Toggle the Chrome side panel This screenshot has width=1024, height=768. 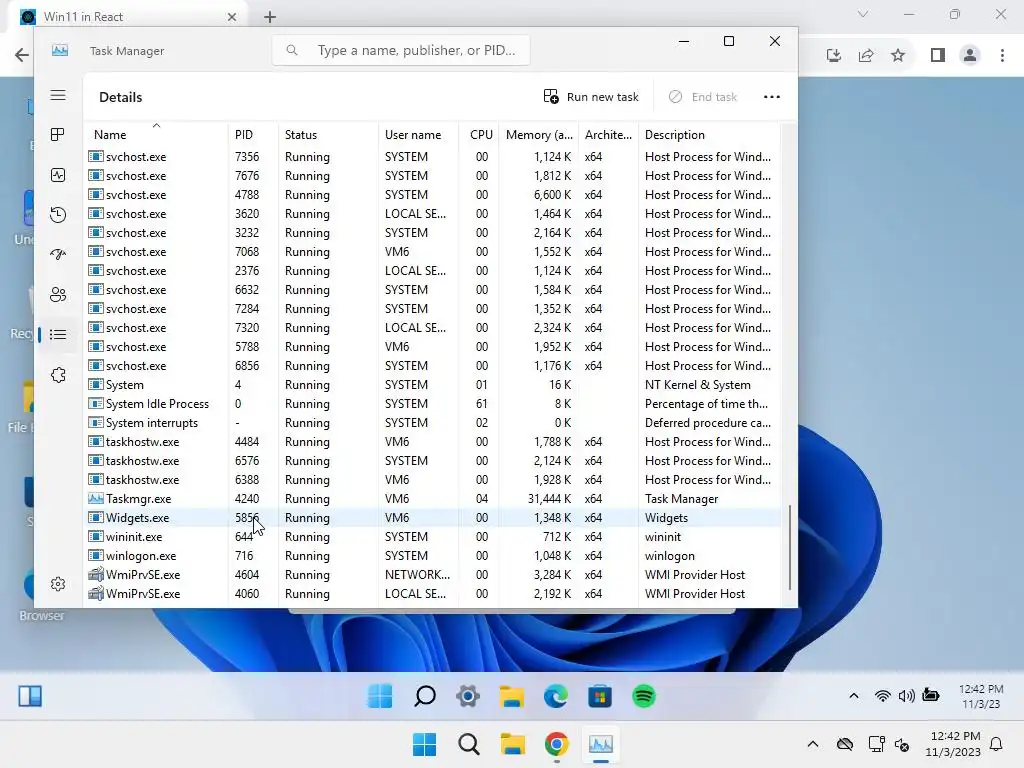pos(938,56)
